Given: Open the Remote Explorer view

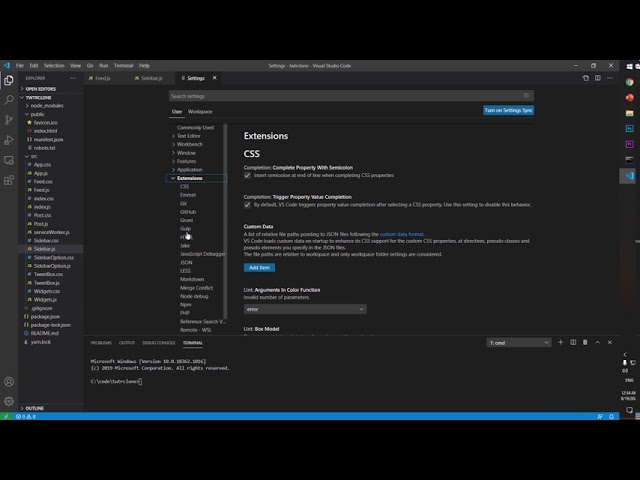Looking at the screenshot, I should [x=9, y=160].
